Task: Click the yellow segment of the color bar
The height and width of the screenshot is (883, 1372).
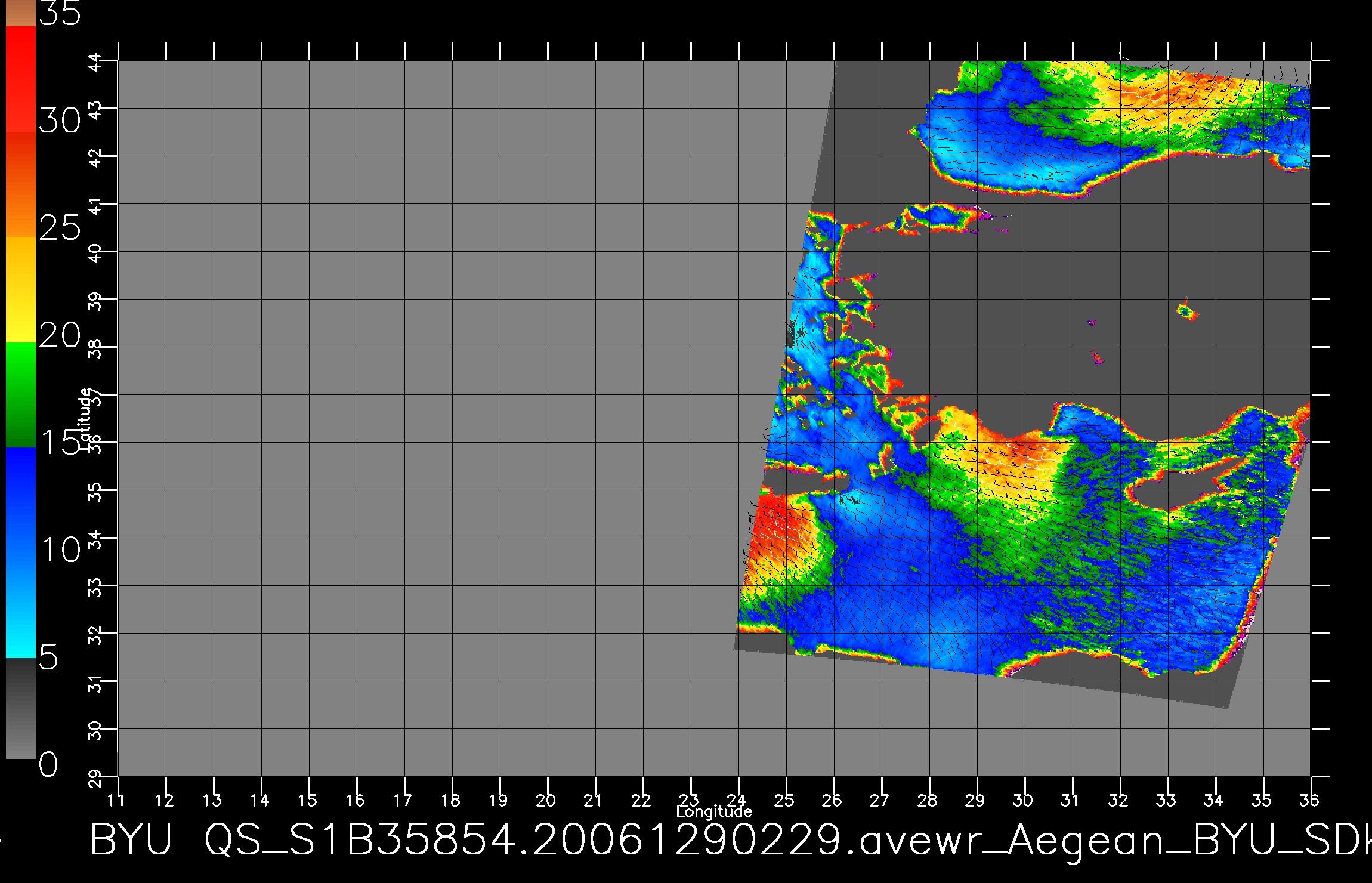Action: (x=21, y=289)
